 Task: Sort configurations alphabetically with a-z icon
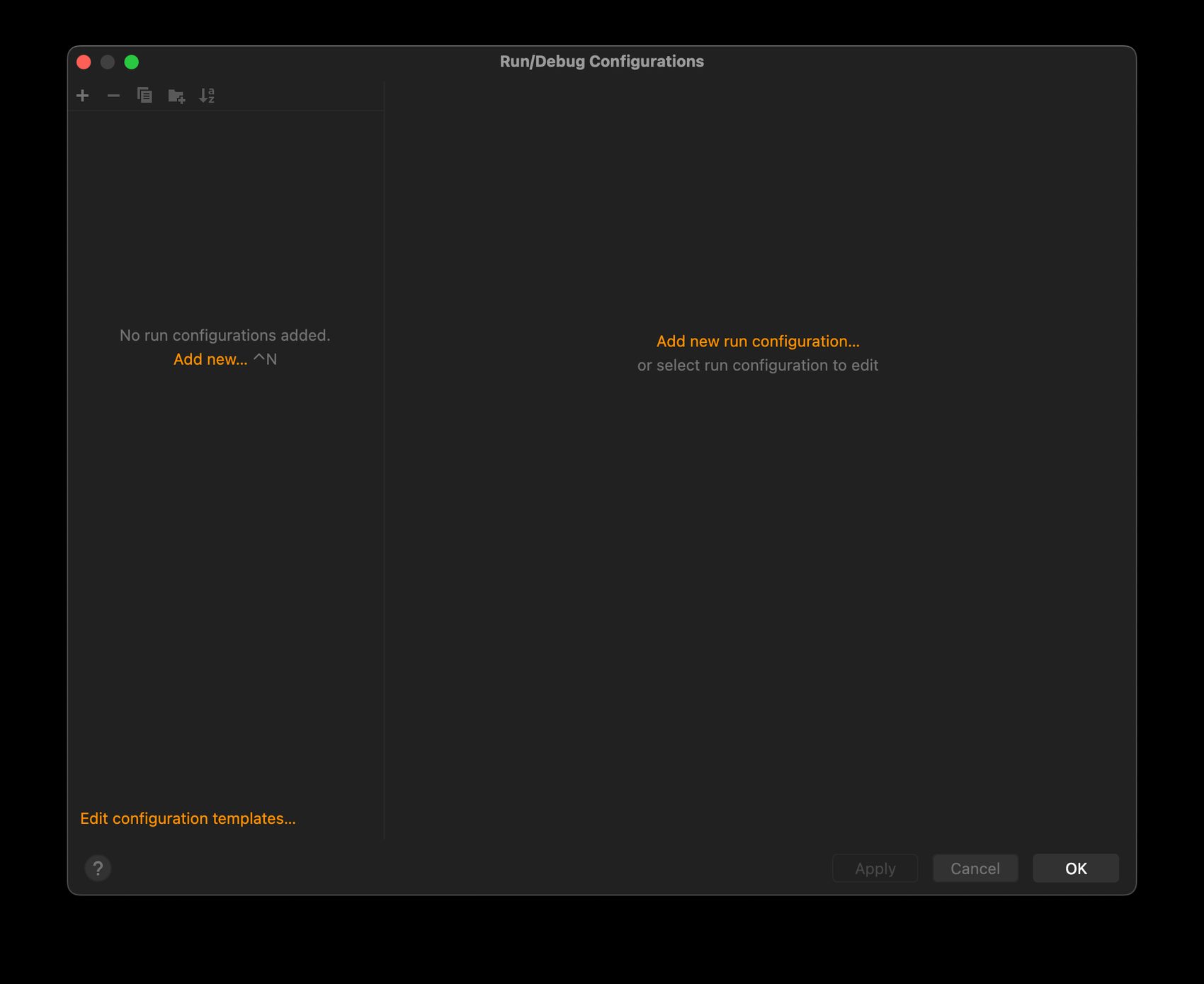207,96
